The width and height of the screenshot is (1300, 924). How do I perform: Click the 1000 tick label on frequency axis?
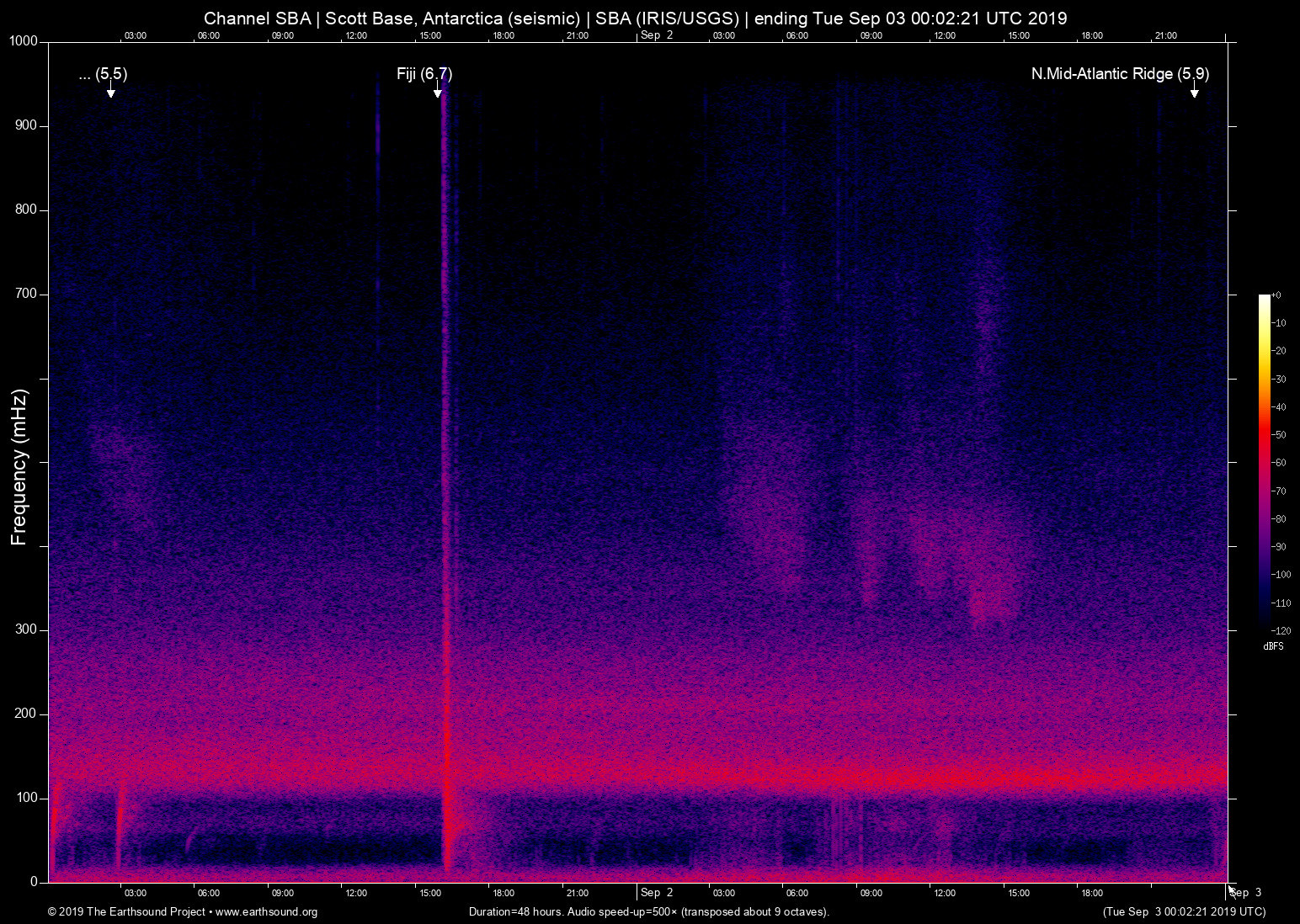coord(24,41)
